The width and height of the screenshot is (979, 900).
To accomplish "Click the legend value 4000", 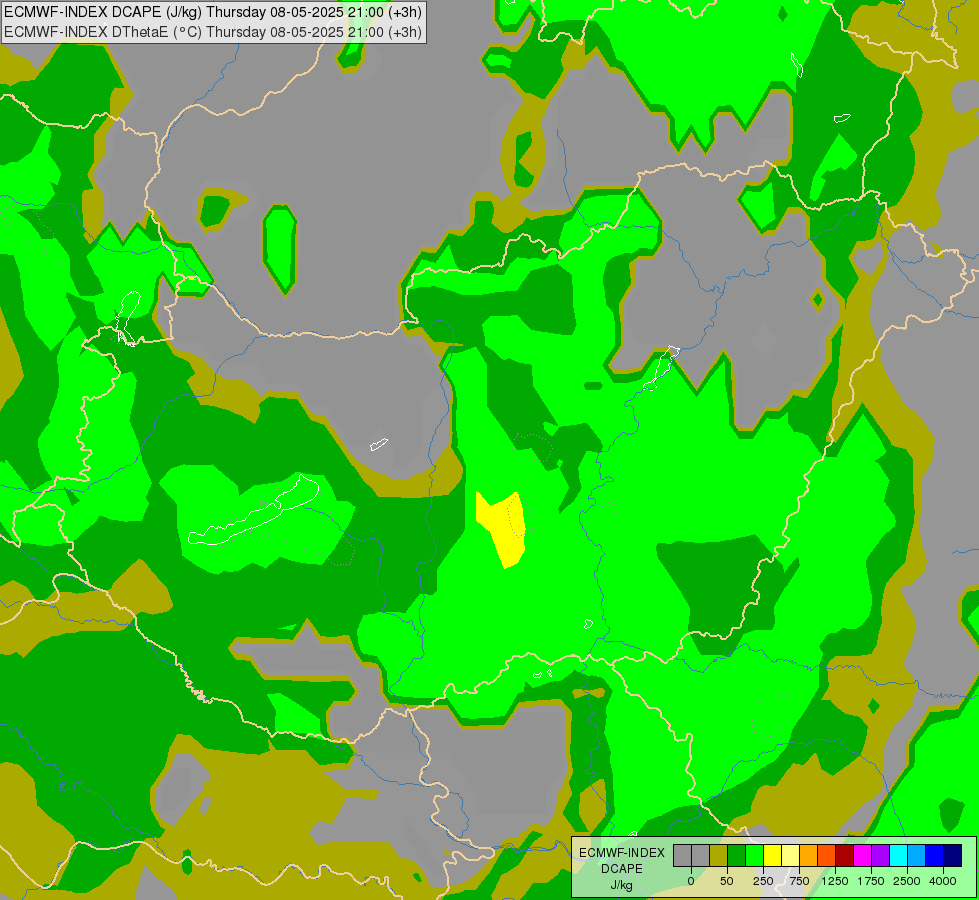I will click(x=943, y=881).
